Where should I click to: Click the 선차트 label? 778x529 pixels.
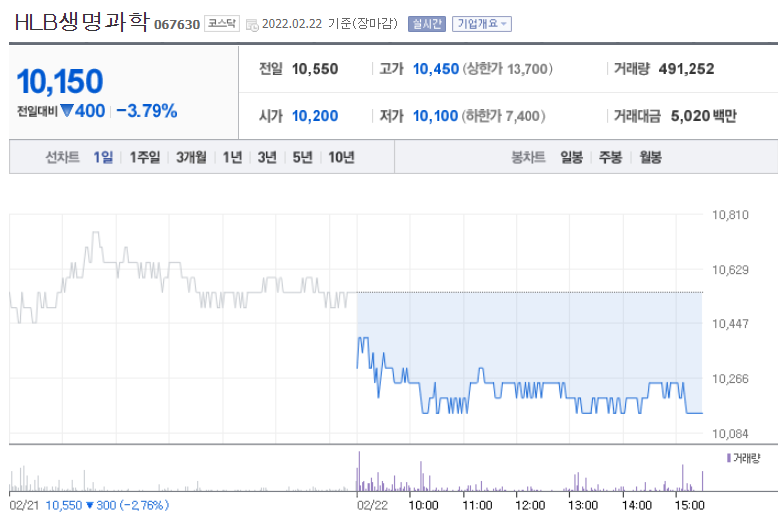click(63, 157)
